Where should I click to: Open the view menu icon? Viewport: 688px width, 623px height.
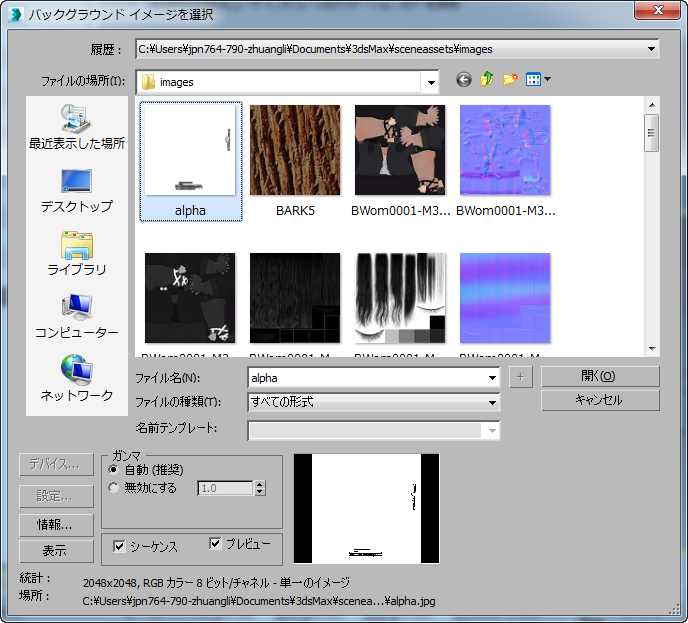click(x=533, y=80)
